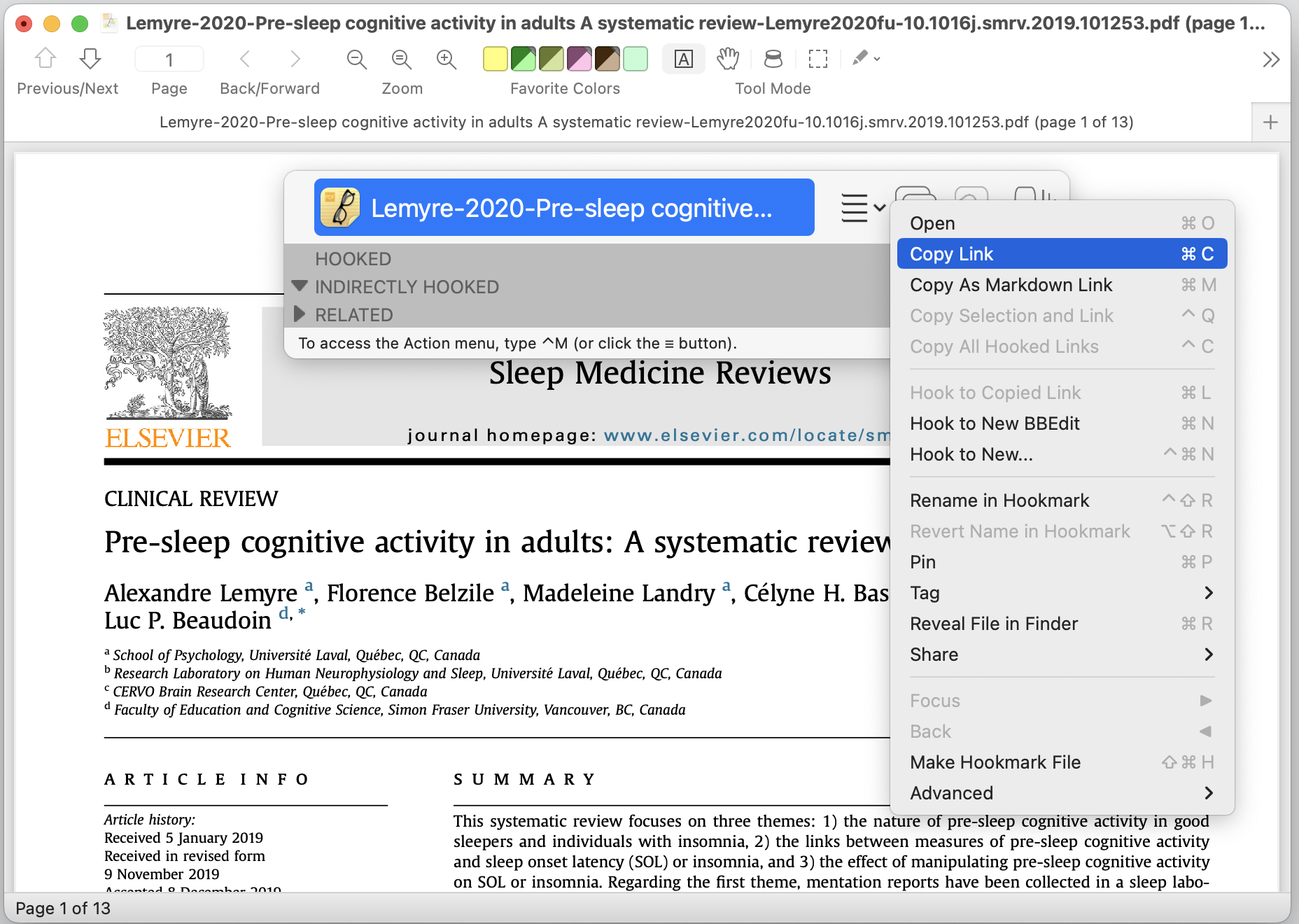Viewport: 1299px width, 924px height.
Task: Click the page number field
Action: 169,59
